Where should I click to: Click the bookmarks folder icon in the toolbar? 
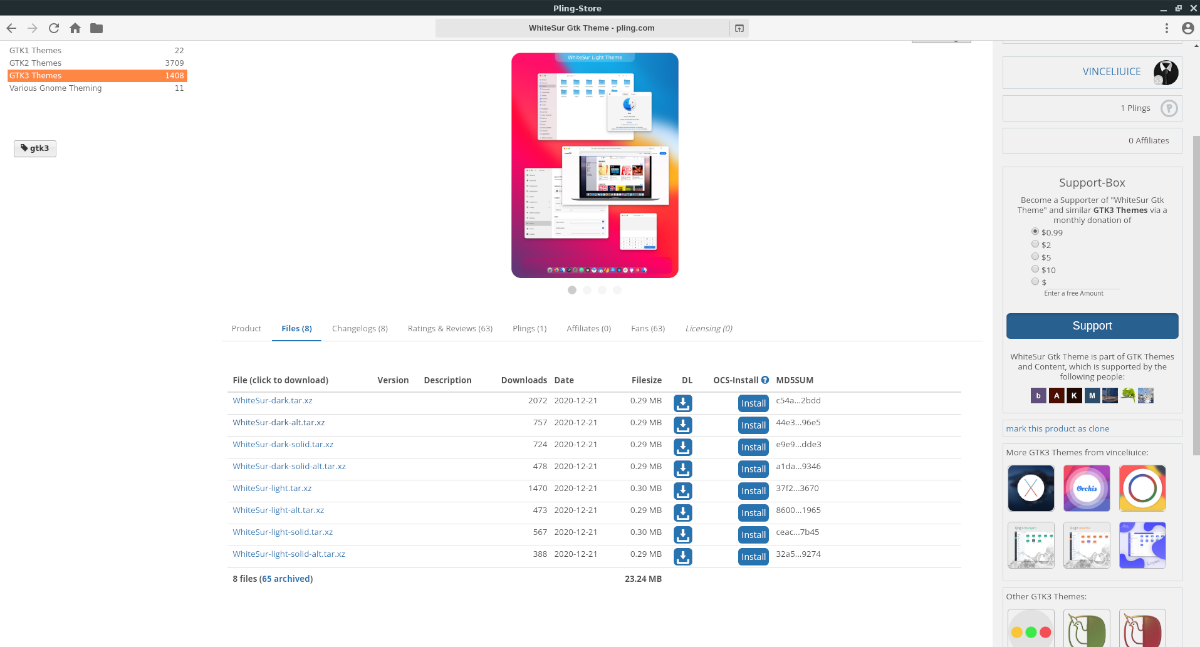(x=96, y=28)
